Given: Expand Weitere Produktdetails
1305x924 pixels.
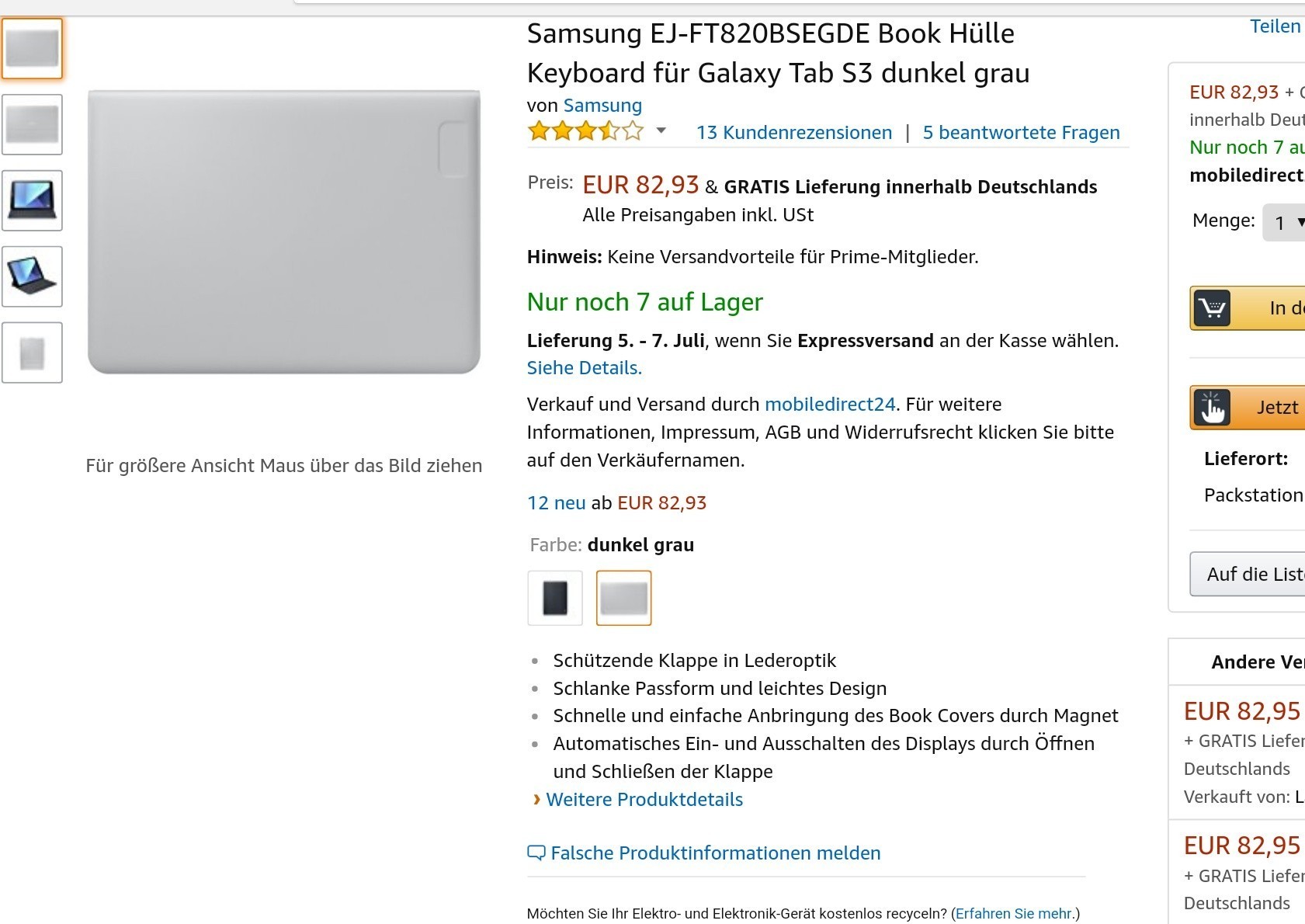Looking at the screenshot, I should pos(644,799).
